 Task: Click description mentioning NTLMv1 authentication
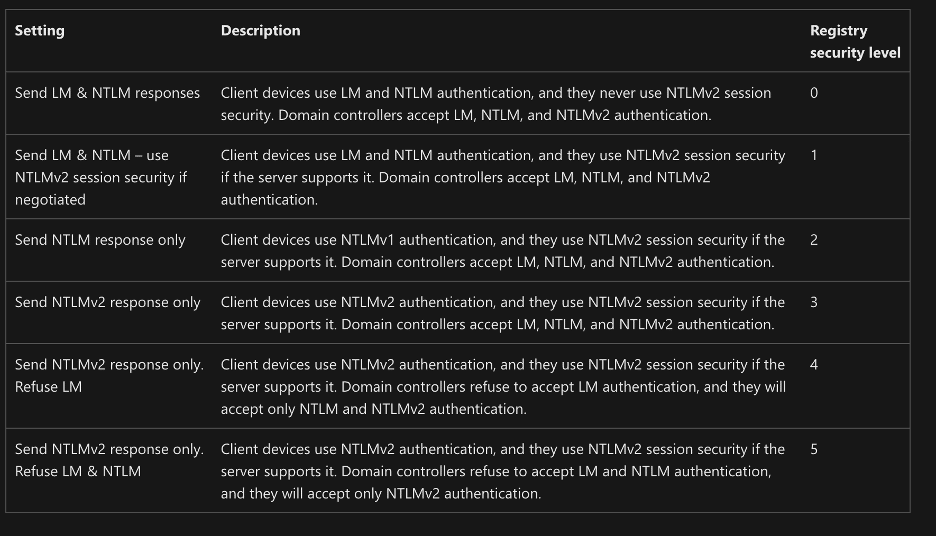click(x=503, y=251)
